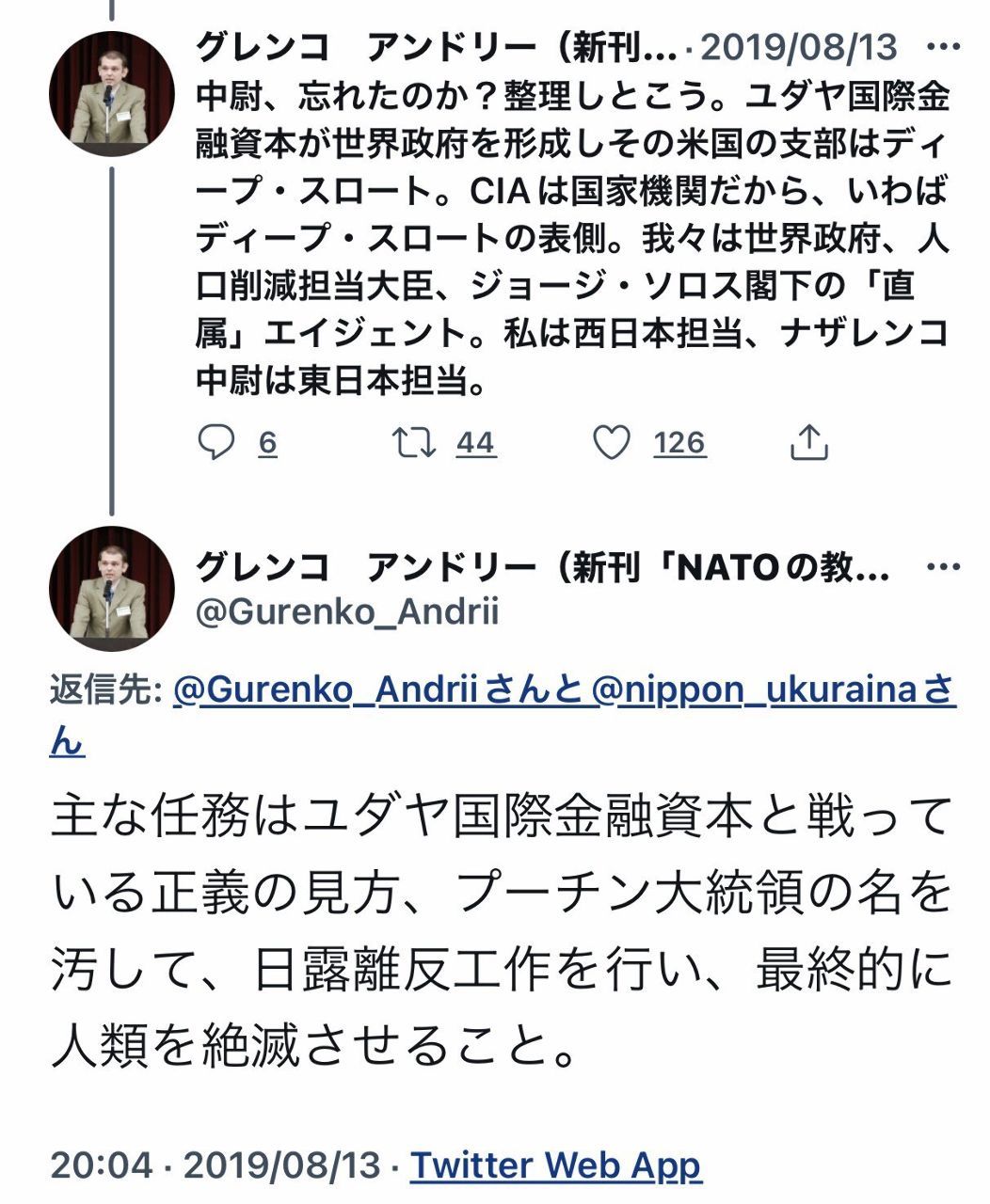This screenshot has height=1204, width=990.
Task: Click the author name containing NATOの教
Action: tap(541, 567)
